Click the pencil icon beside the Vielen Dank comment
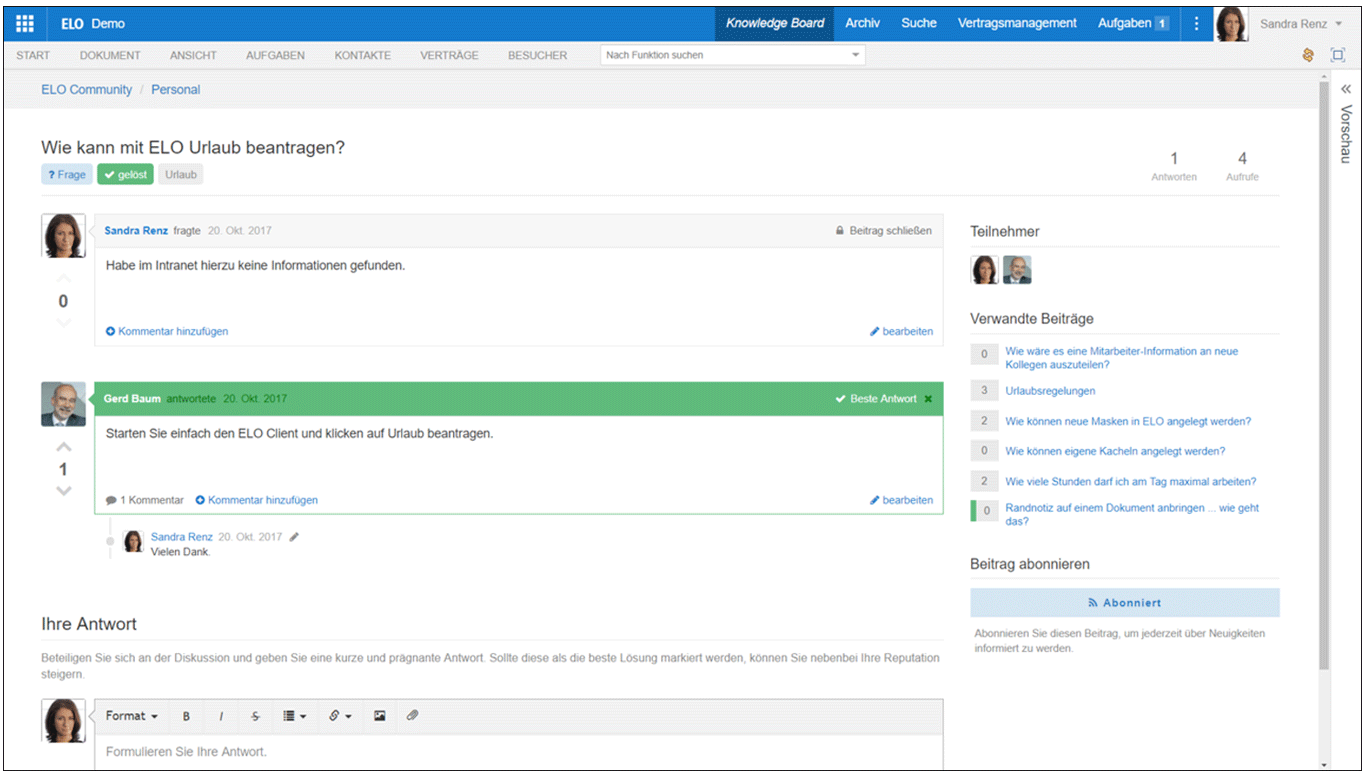 [294, 537]
